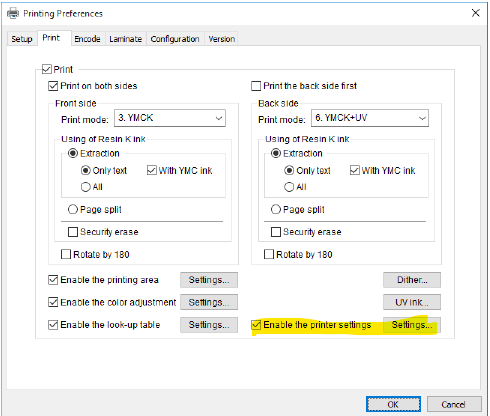Toggle Enable the printer settings checkbox
Screen dimensions: 490x416
[256, 325]
